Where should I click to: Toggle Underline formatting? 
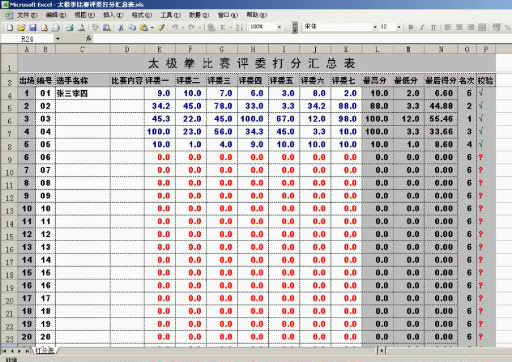(433, 27)
